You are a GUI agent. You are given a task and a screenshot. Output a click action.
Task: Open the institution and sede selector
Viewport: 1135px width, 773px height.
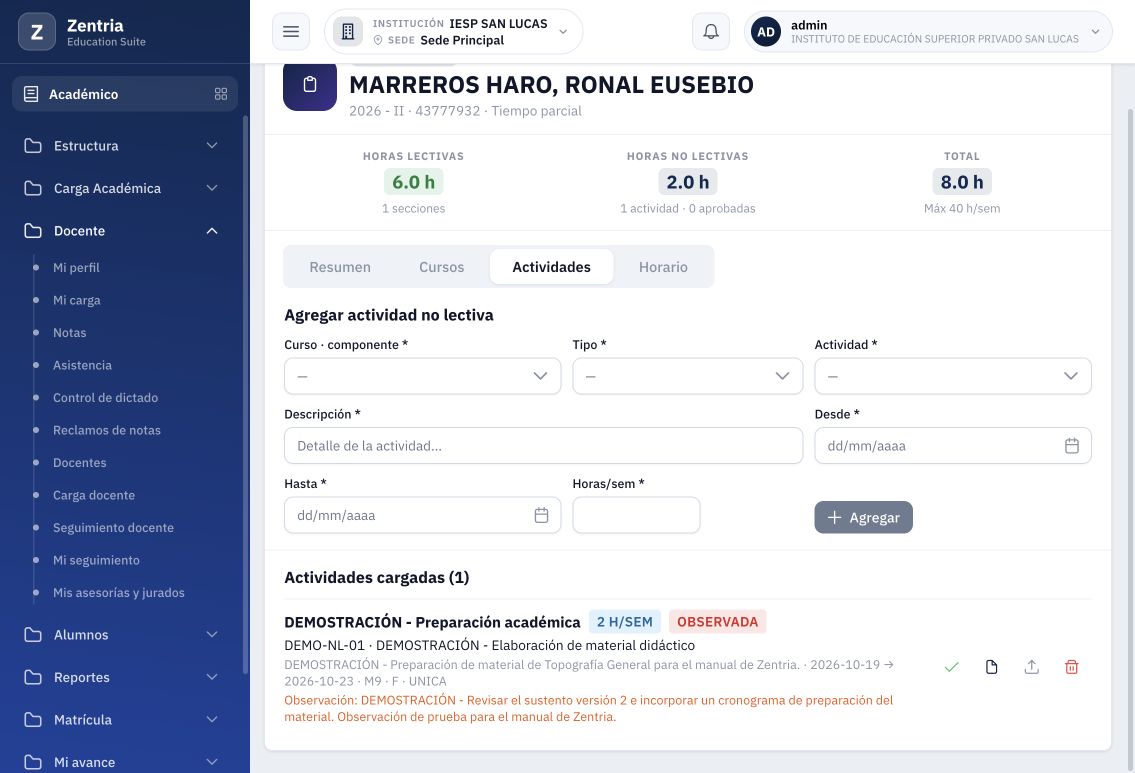pyautogui.click(x=454, y=32)
